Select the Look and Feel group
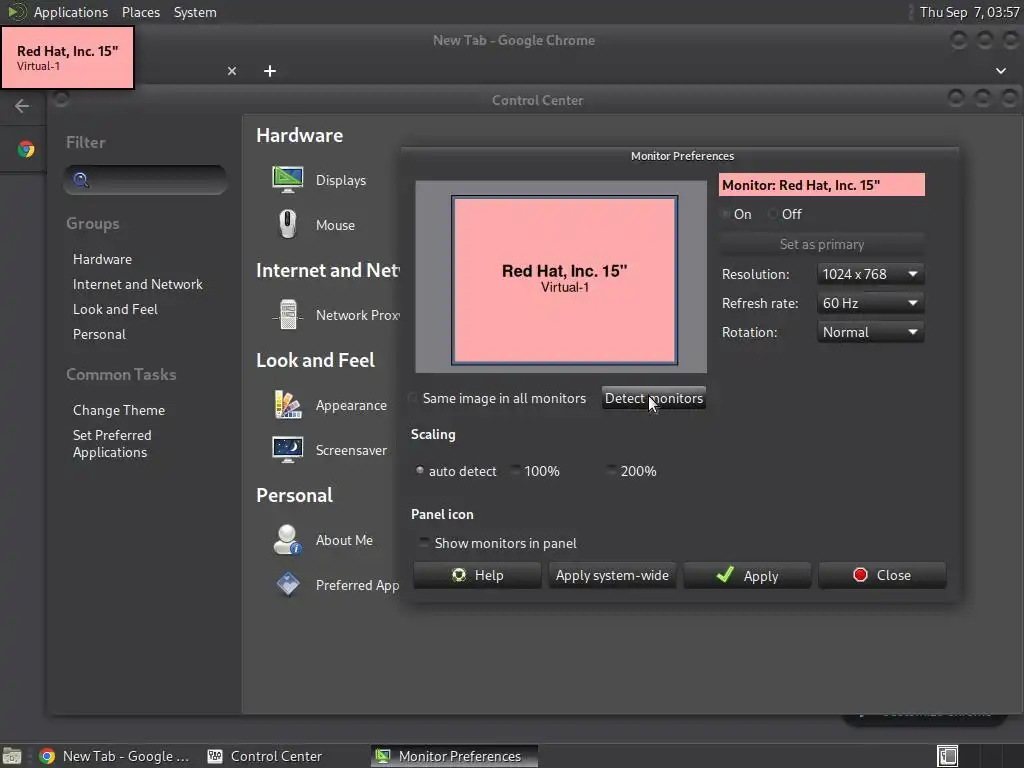Screen dimensions: 1024x768 tap(115, 309)
